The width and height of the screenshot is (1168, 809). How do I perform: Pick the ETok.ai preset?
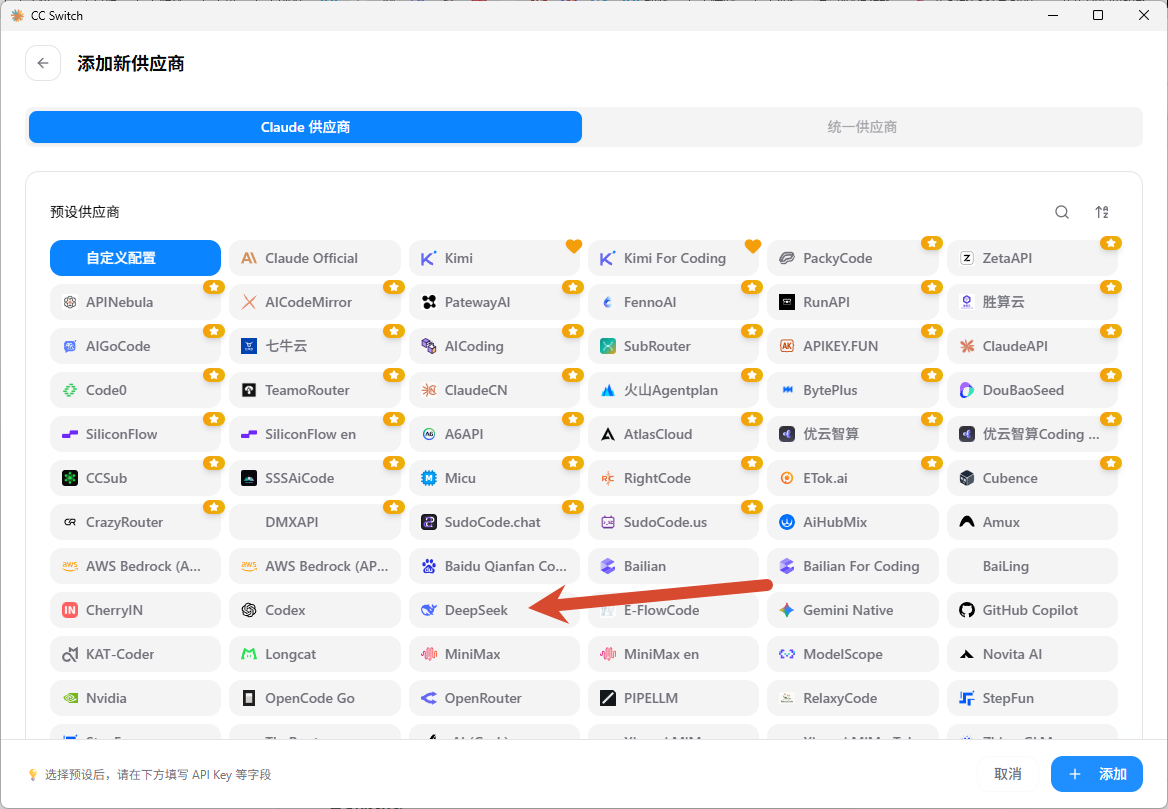(x=853, y=478)
